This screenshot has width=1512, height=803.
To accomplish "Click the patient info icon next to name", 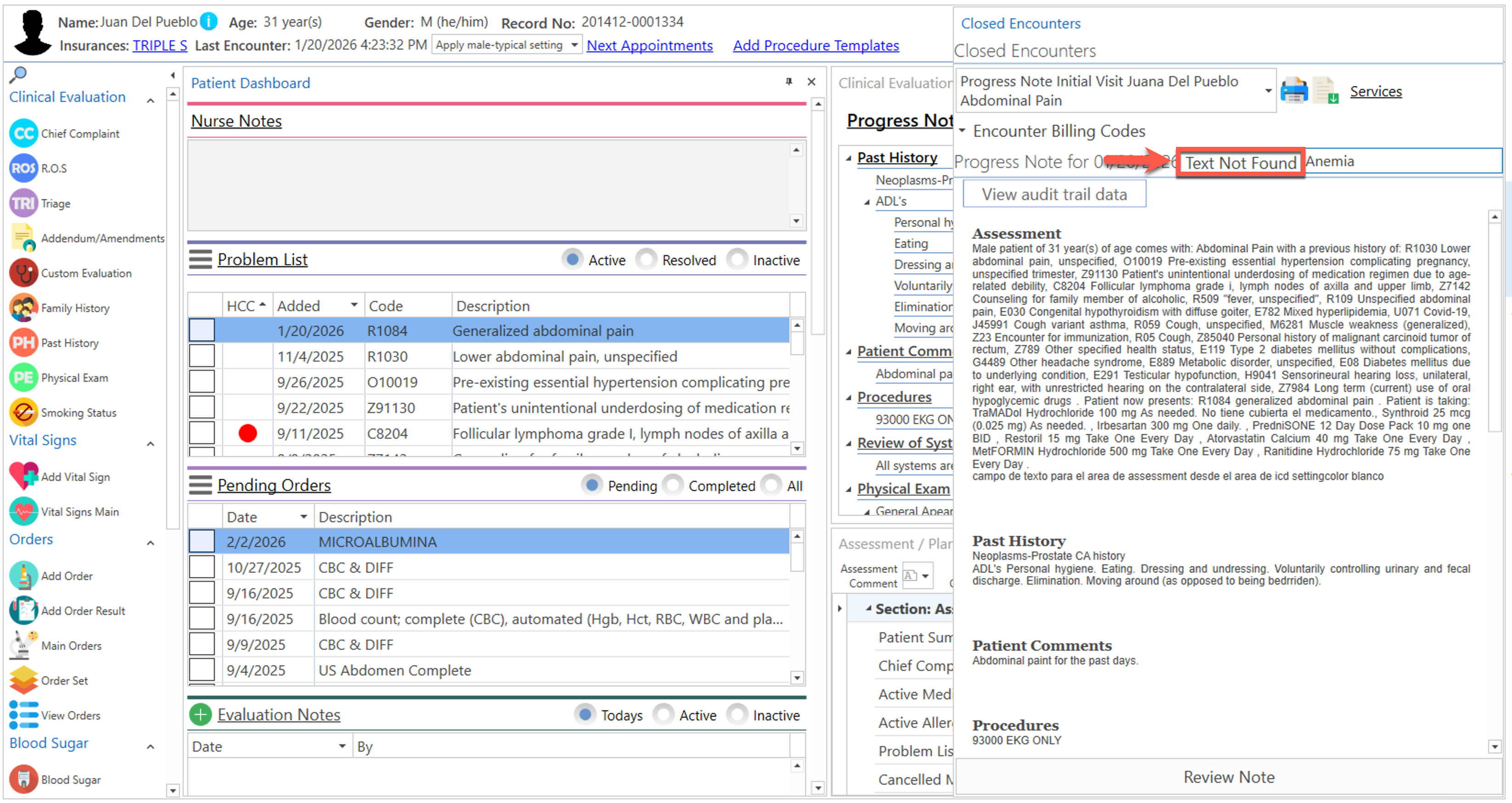I will click(x=208, y=22).
